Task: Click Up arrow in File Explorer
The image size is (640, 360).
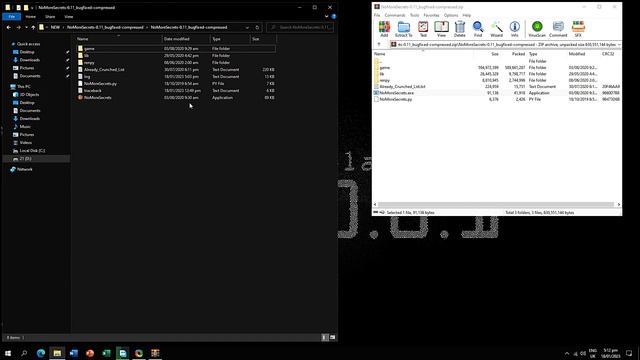Action: click(33, 27)
